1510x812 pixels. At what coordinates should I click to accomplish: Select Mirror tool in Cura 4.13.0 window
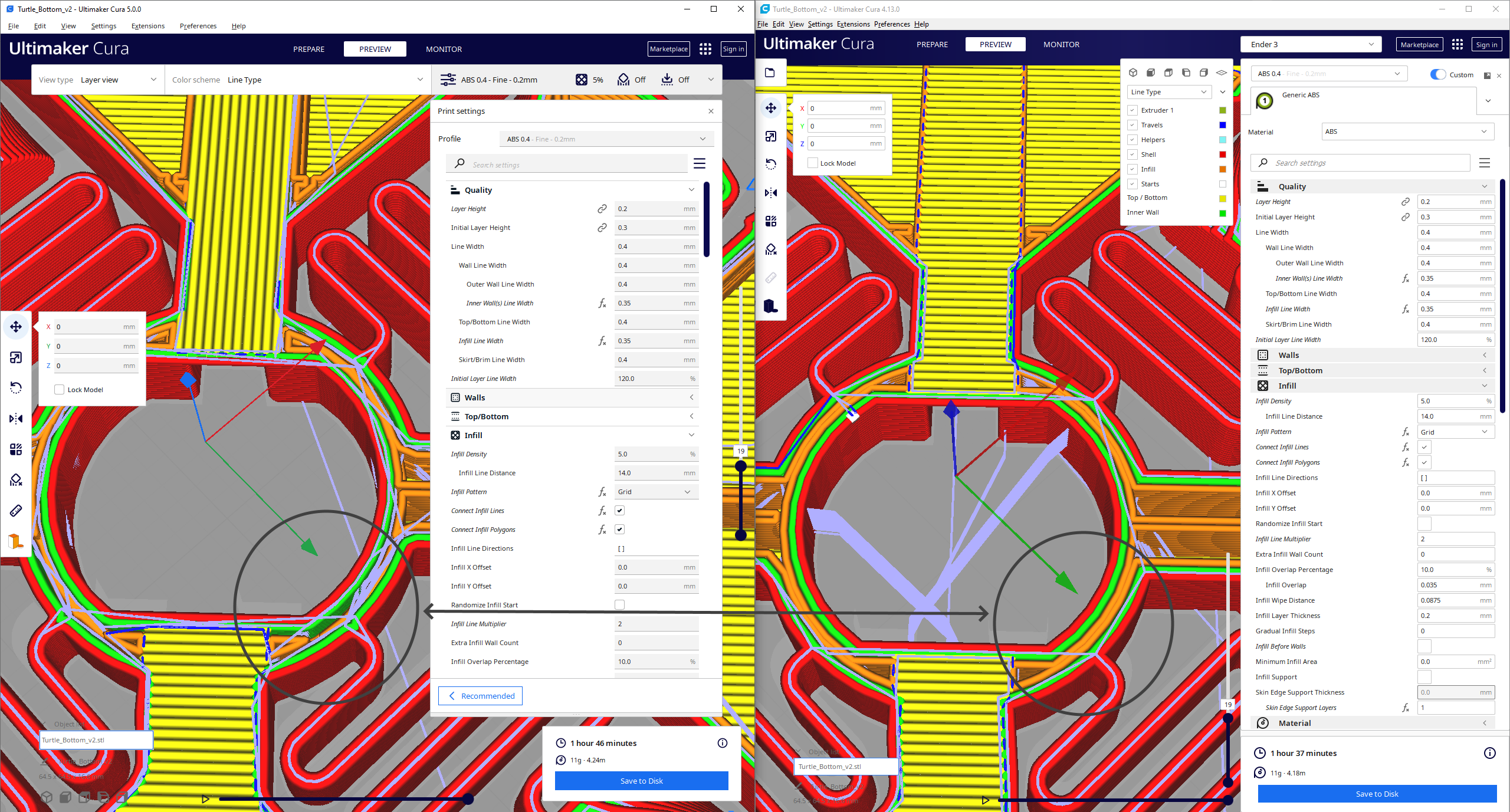(771, 193)
